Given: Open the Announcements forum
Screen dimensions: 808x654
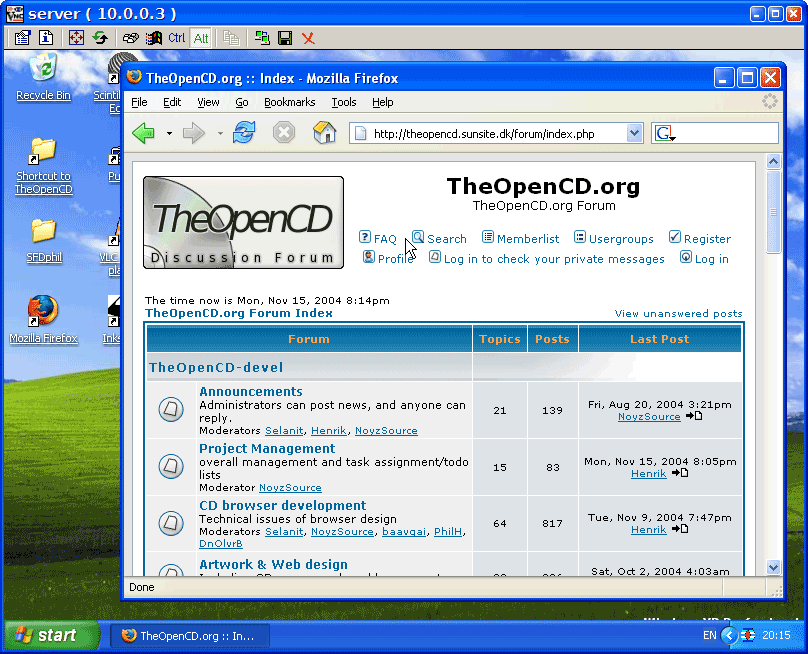Looking at the screenshot, I should click(250, 391).
